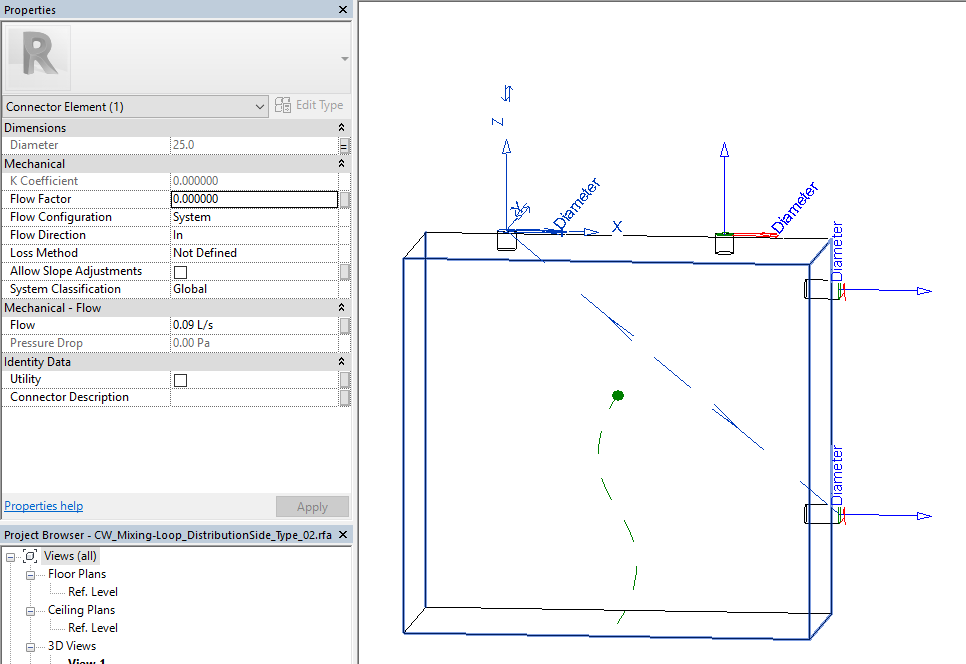This screenshot has width=966, height=664.
Task: Select the green connector origin dot
Action: [617, 396]
